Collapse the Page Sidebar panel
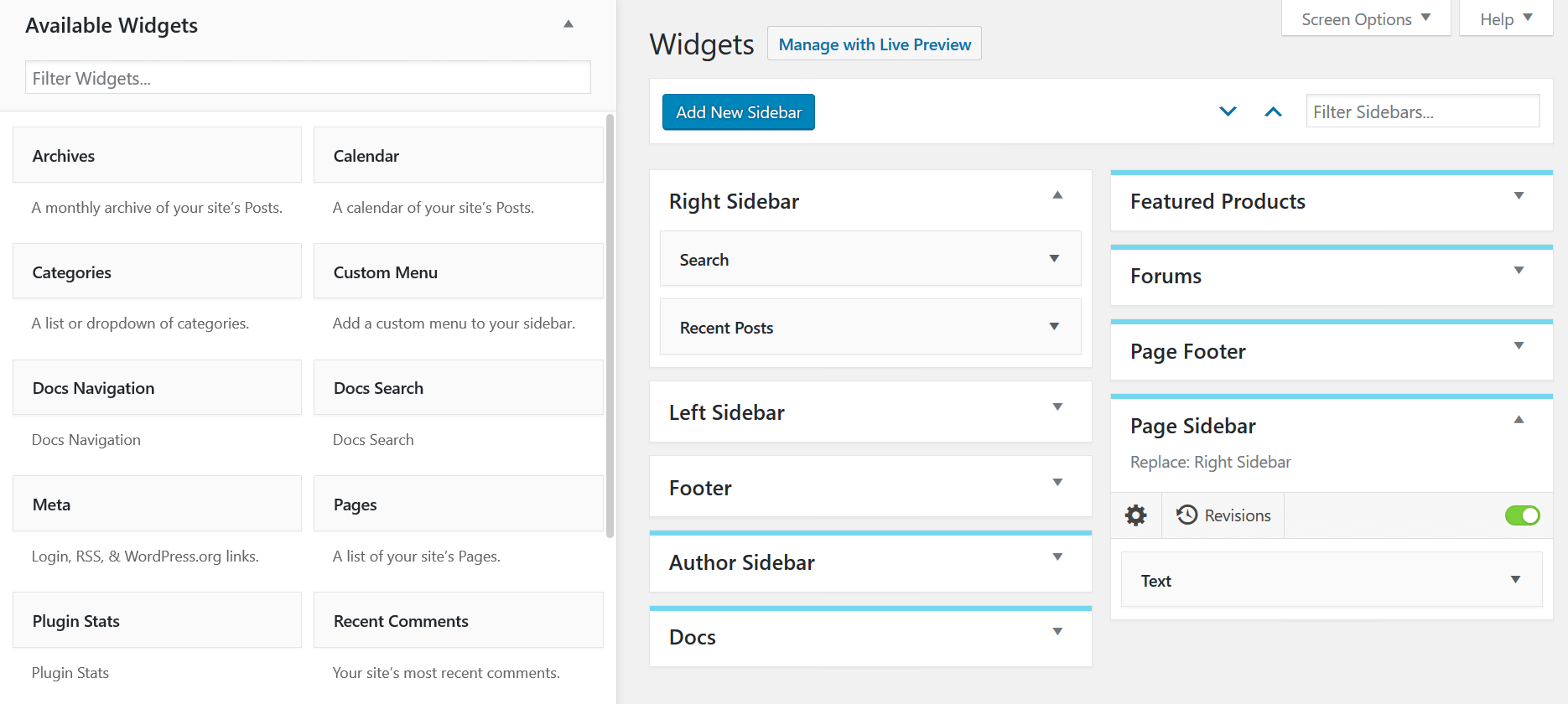The image size is (1568, 704). coord(1519,420)
